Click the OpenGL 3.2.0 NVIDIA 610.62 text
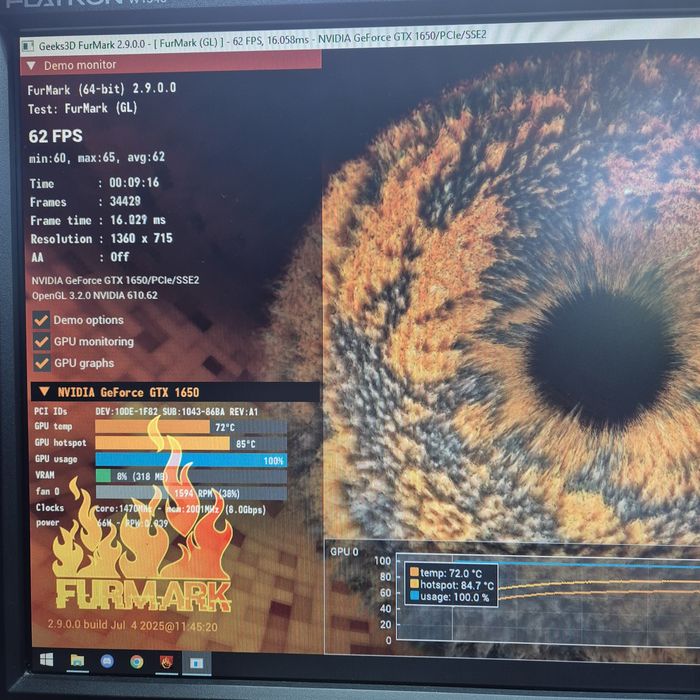 (x=95, y=296)
